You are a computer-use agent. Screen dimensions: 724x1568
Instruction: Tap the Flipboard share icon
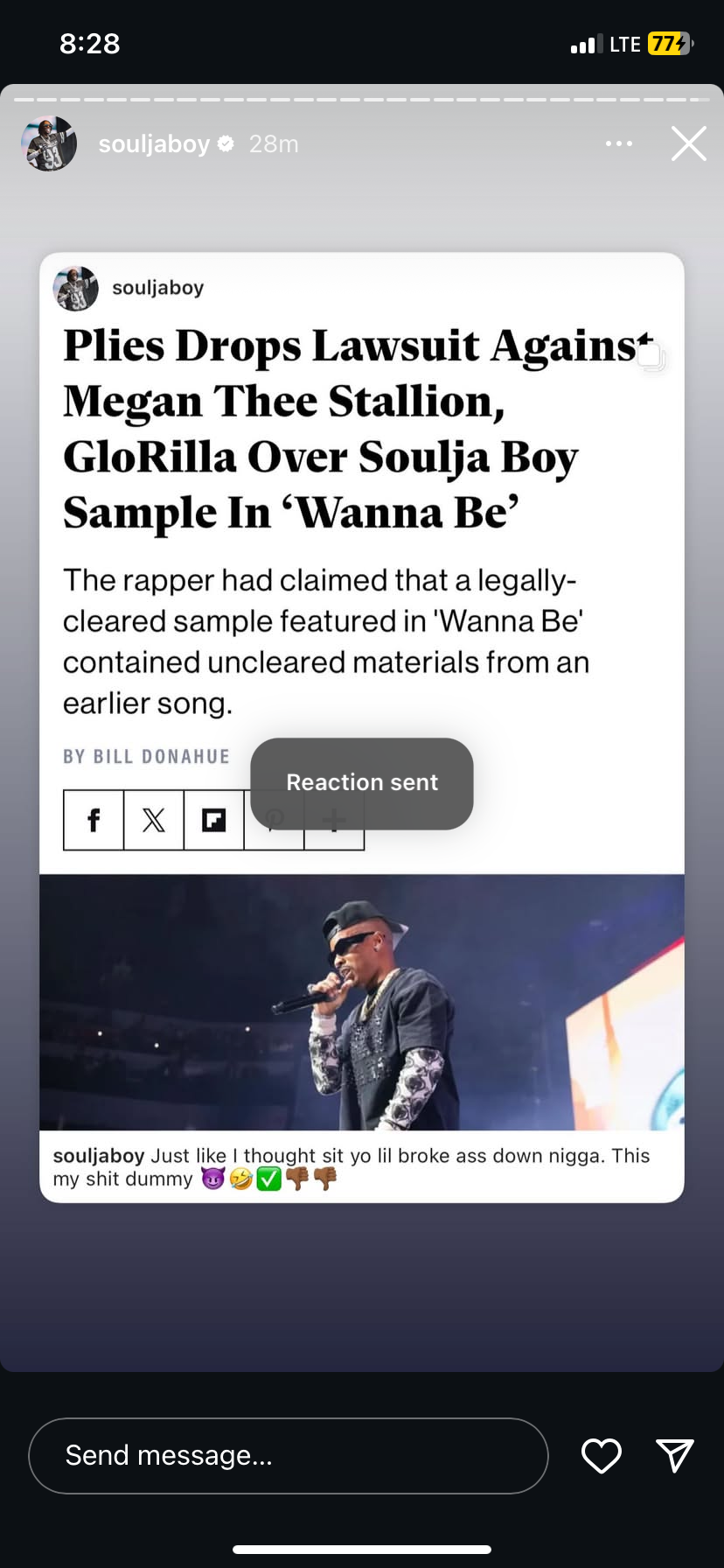tap(213, 820)
